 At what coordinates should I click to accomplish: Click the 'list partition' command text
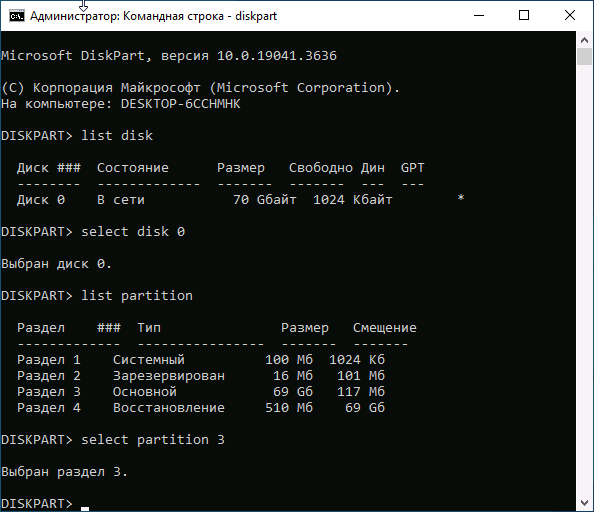point(137,295)
